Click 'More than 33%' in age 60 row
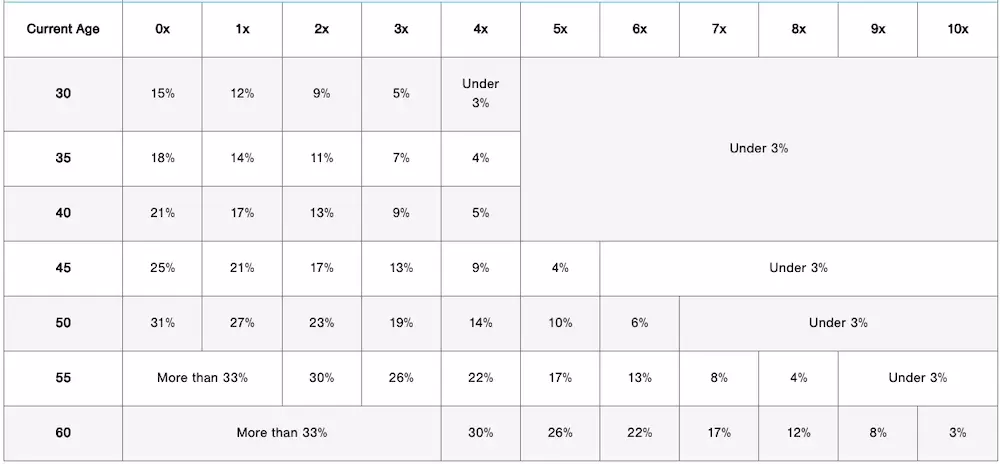 (281, 433)
